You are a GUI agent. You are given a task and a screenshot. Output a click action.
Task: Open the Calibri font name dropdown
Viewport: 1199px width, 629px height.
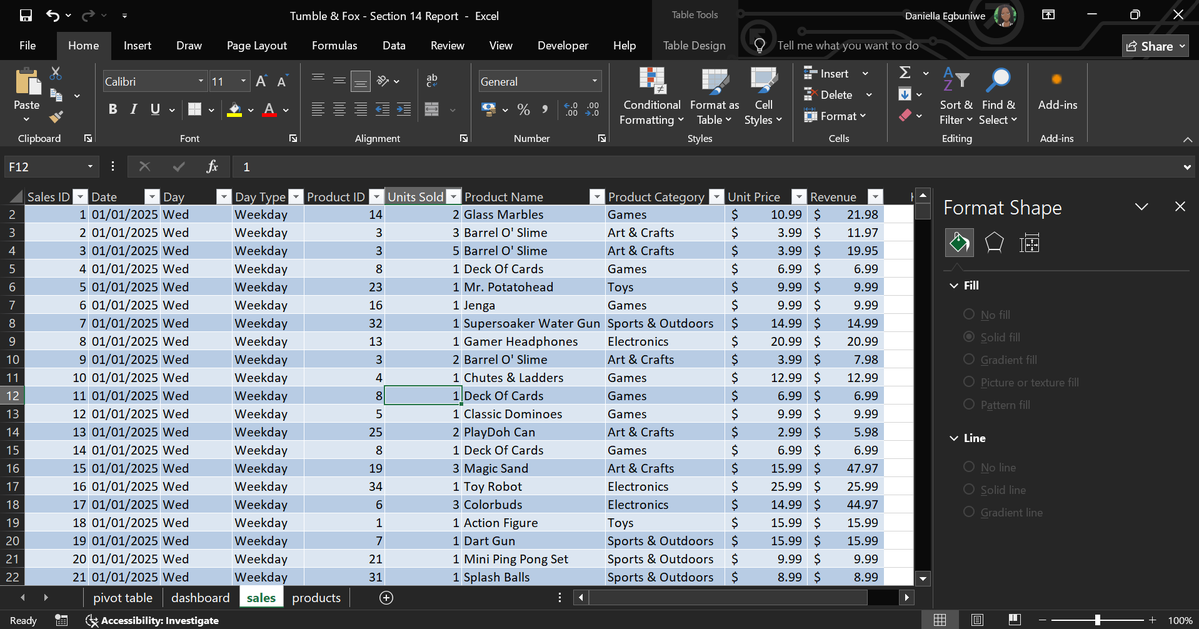(x=200, y=81)
